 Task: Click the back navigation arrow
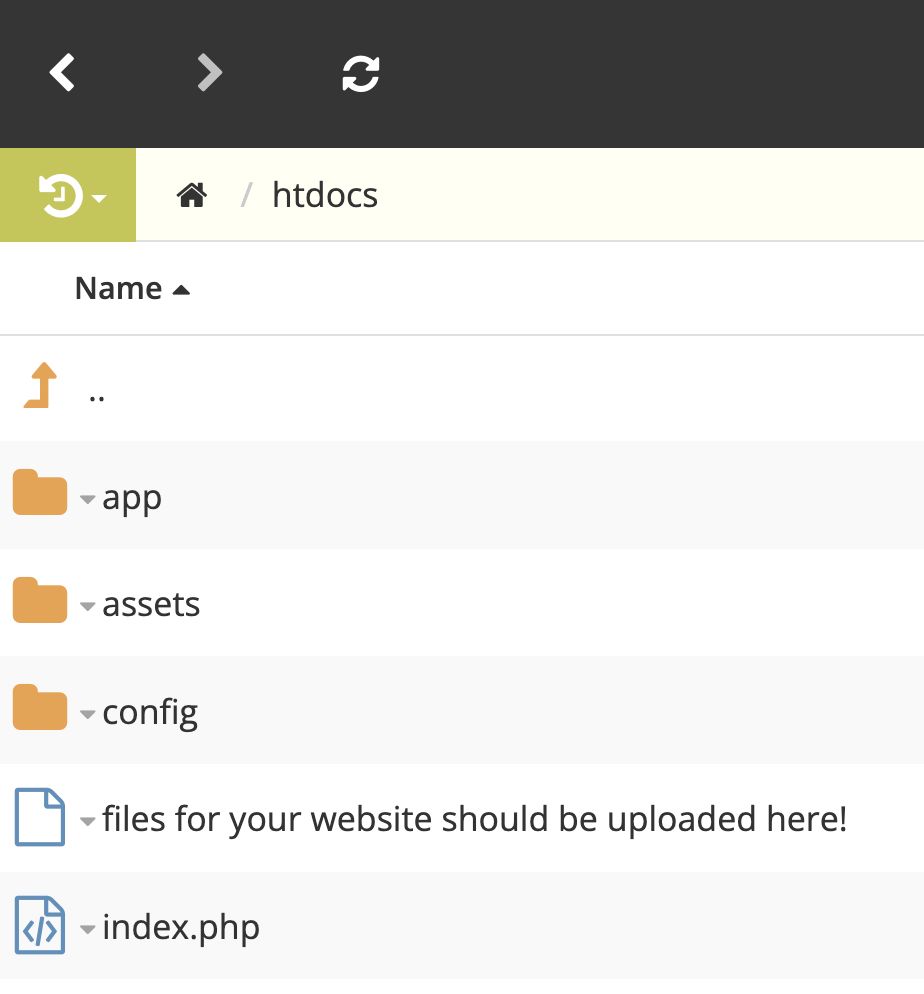tap(63, 73)
